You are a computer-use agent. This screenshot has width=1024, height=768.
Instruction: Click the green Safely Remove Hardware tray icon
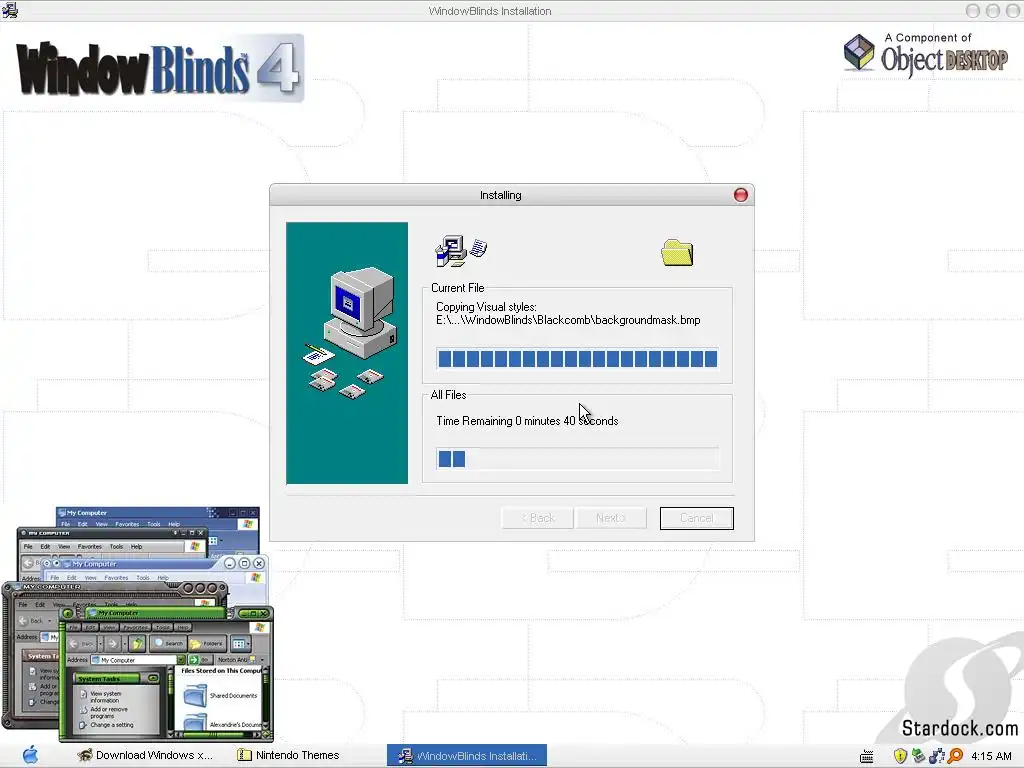point(918,756)
